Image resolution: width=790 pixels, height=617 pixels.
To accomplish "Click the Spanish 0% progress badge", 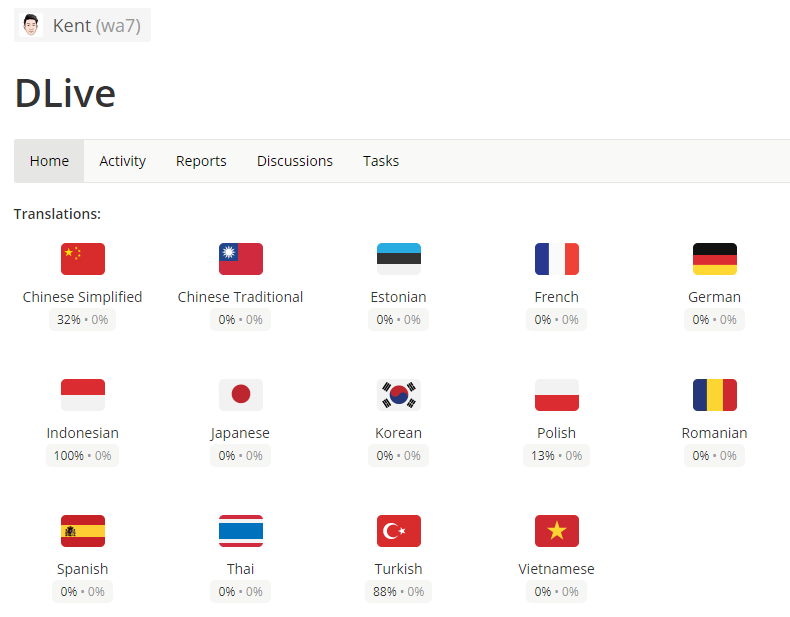I will (x=83, y=592).
